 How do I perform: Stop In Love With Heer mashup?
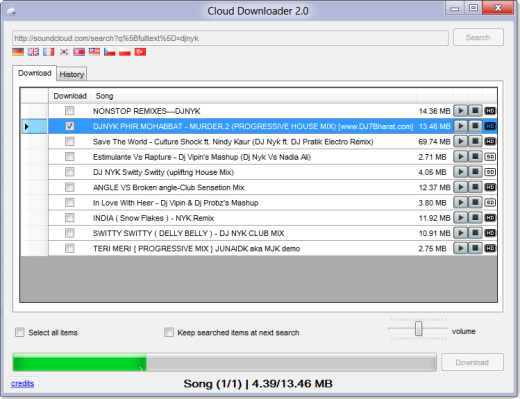pos(475,202)
